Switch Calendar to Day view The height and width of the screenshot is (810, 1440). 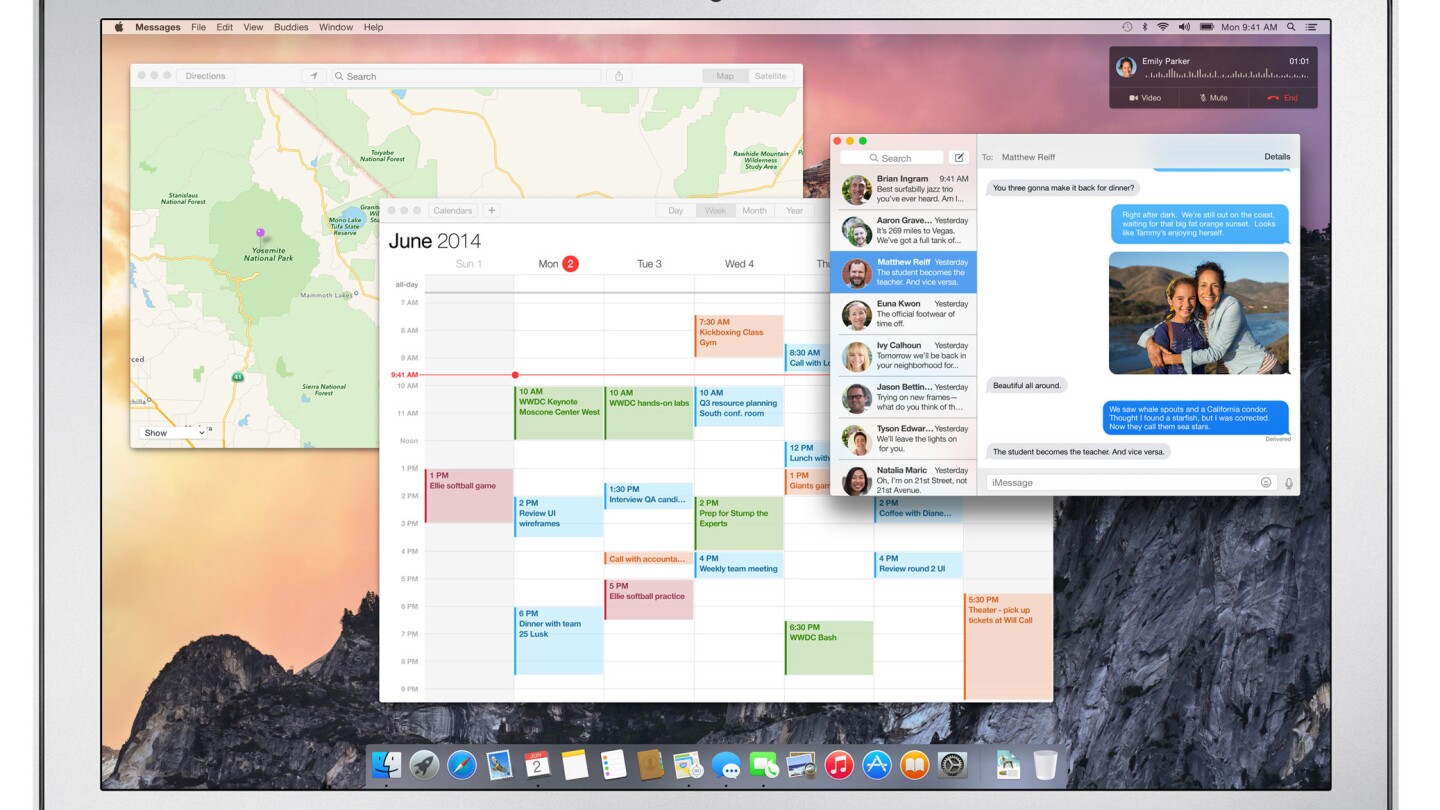tap(676, 211)
